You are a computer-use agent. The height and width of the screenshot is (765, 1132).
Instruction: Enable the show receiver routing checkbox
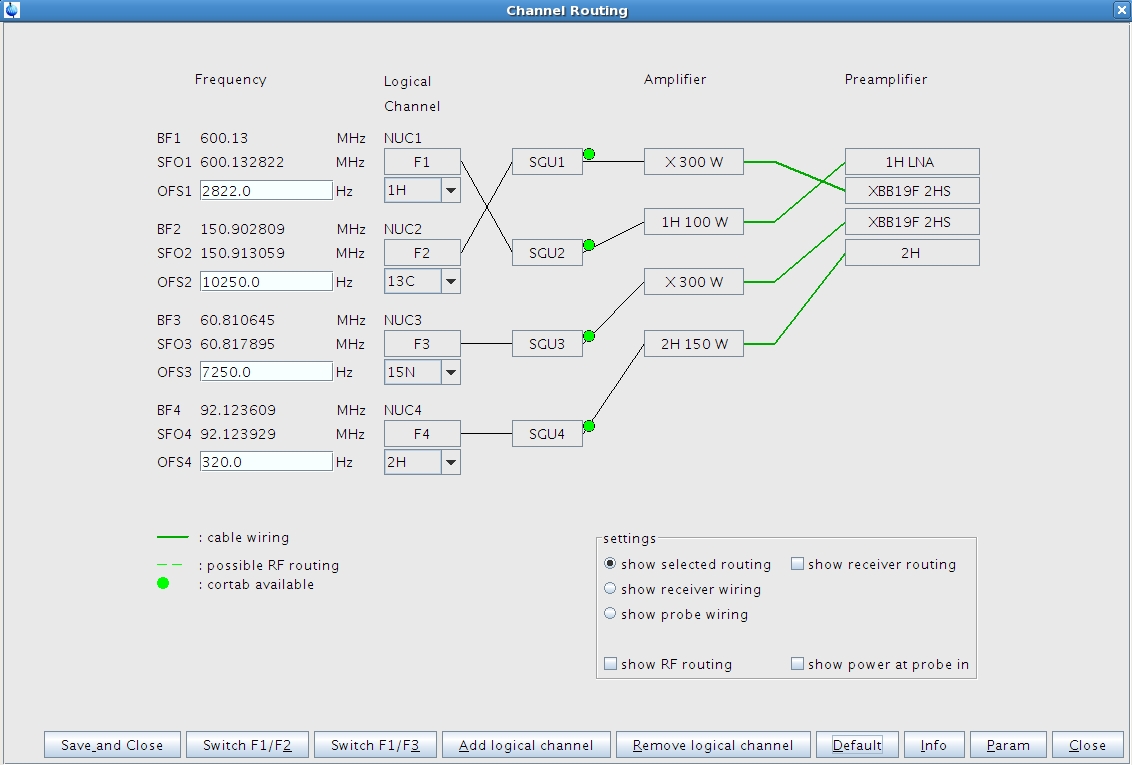tap(797, 564)
